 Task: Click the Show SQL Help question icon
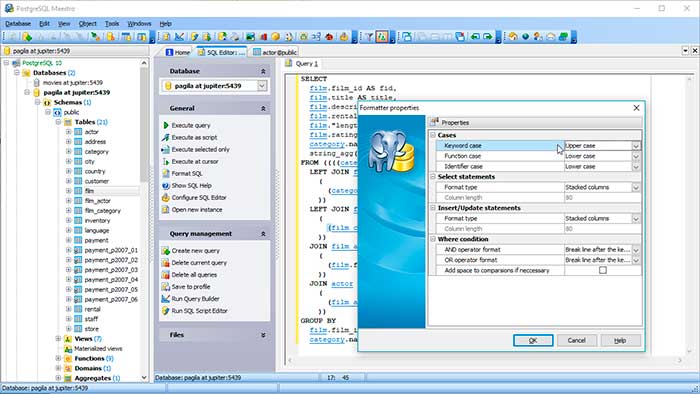click(166, 186)
